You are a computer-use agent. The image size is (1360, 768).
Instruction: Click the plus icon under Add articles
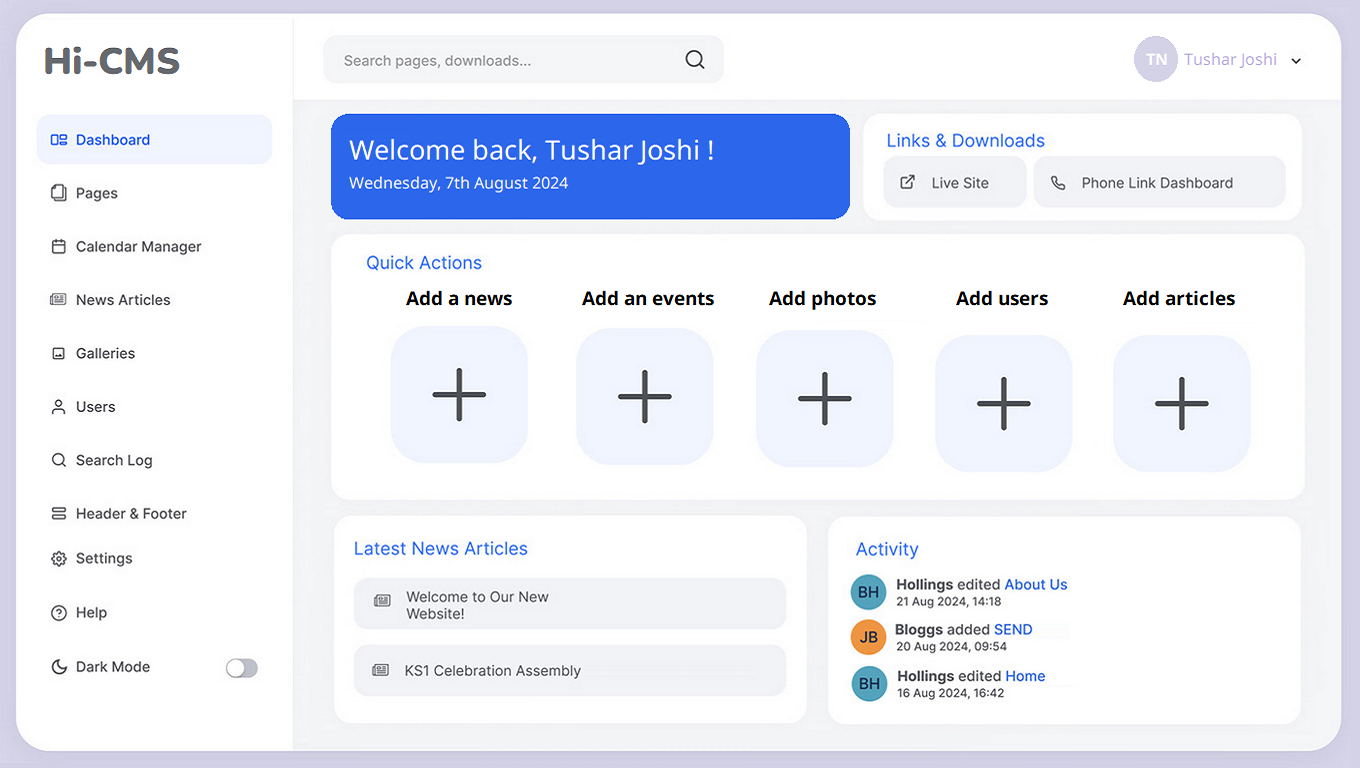coord(1181,403)
